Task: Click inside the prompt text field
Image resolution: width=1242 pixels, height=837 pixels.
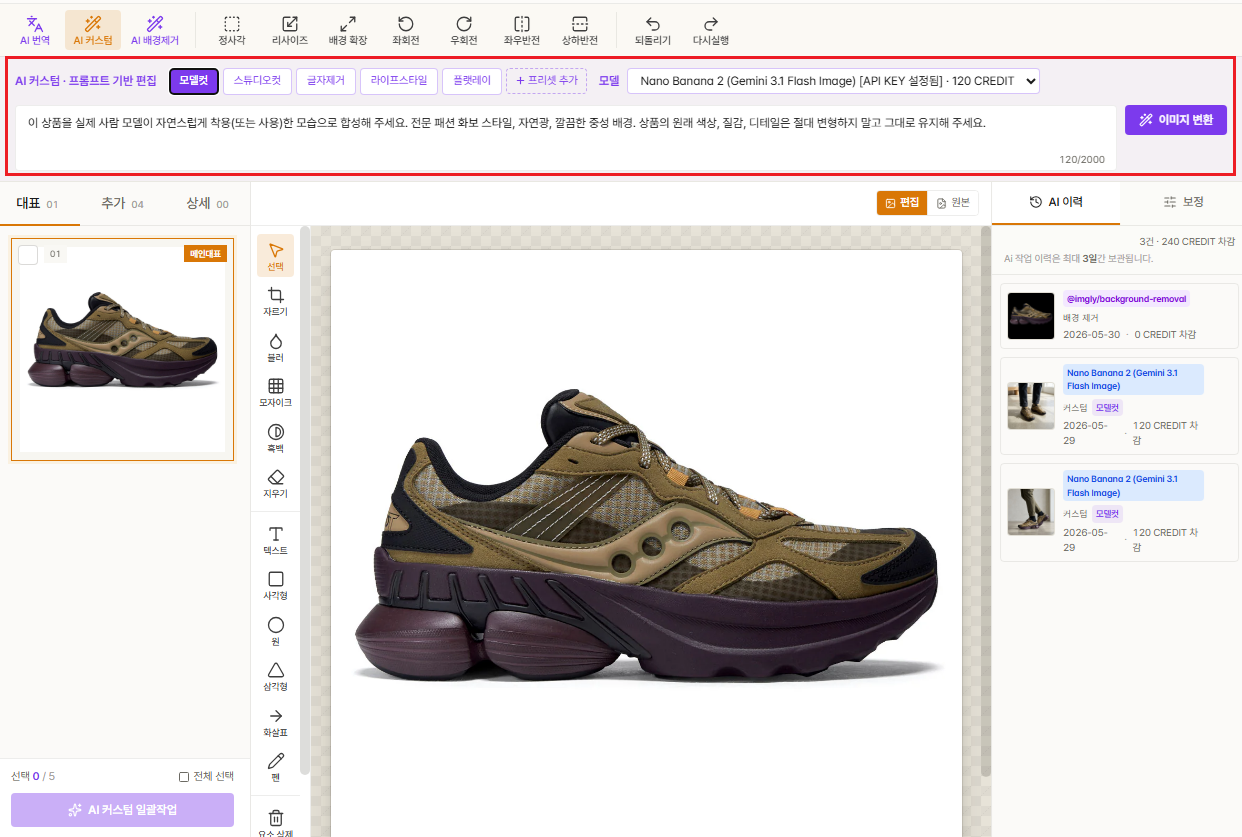Action: coord(565,137)
